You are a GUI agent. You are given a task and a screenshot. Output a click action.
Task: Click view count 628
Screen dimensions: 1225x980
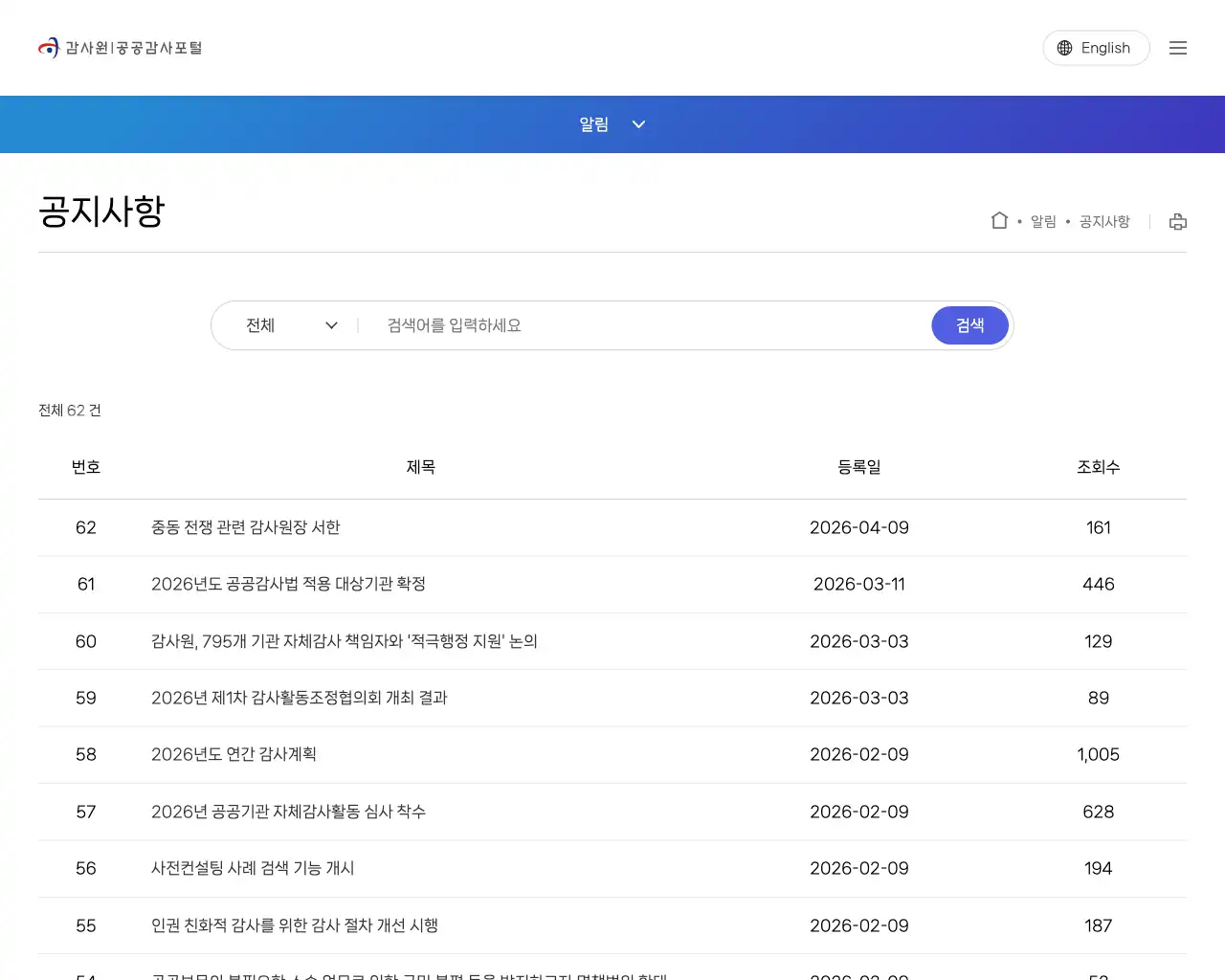(x=1099, y=812)
